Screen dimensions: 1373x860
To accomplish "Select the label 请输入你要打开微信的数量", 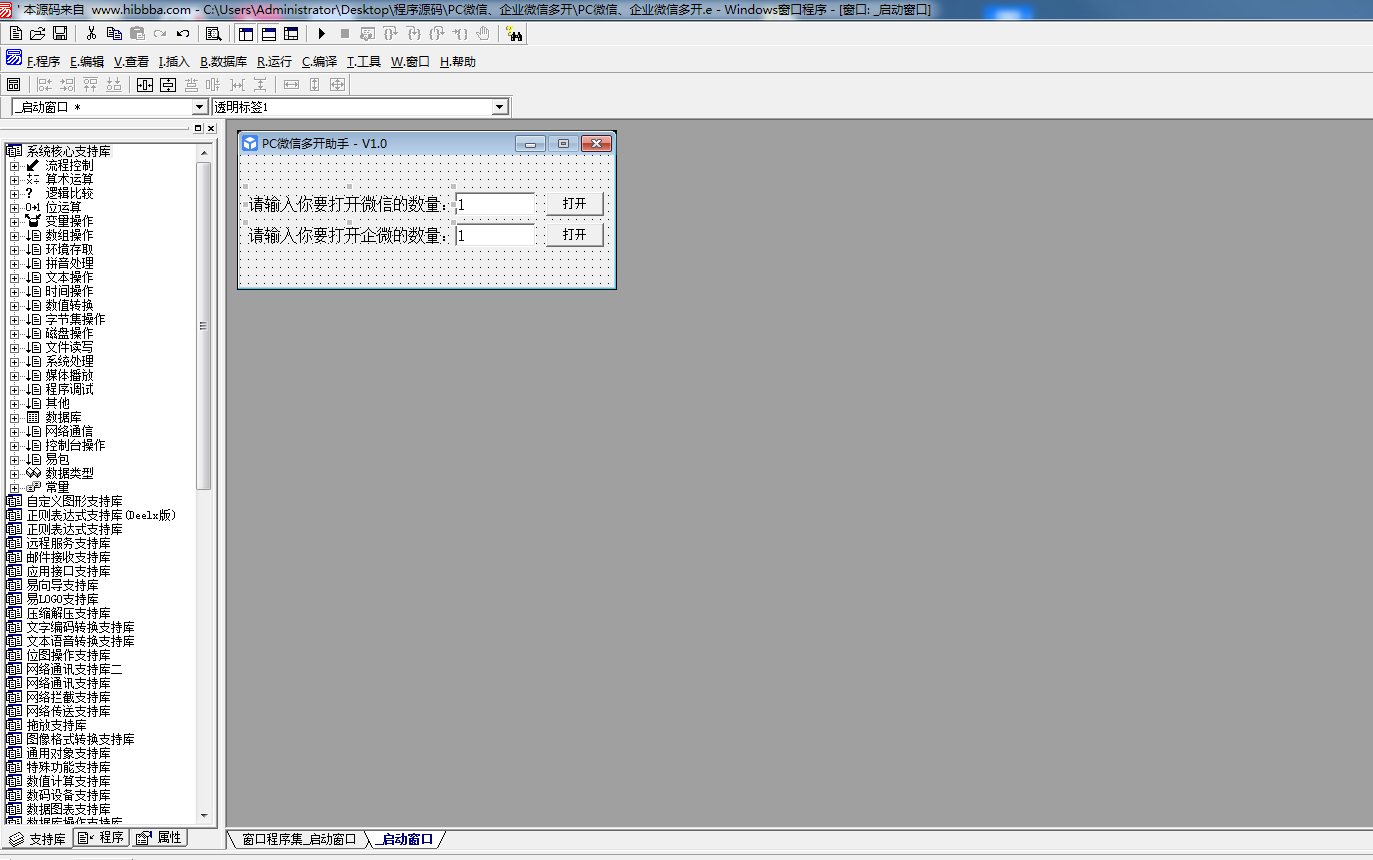I will point(347,204).
